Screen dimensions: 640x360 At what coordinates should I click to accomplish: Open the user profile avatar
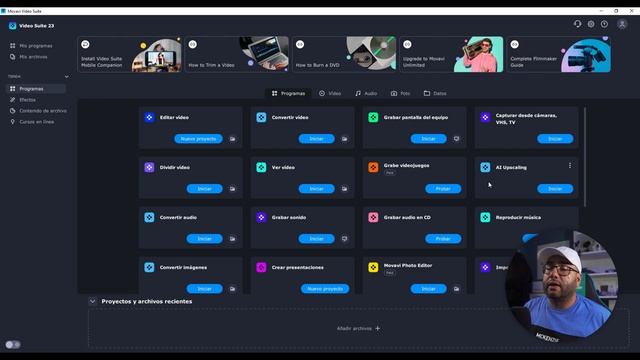(622, 24)
